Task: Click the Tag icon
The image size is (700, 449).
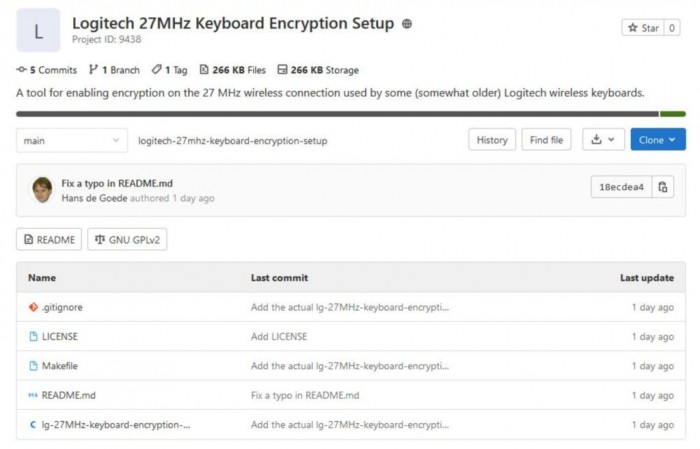Action: [156, 70]
